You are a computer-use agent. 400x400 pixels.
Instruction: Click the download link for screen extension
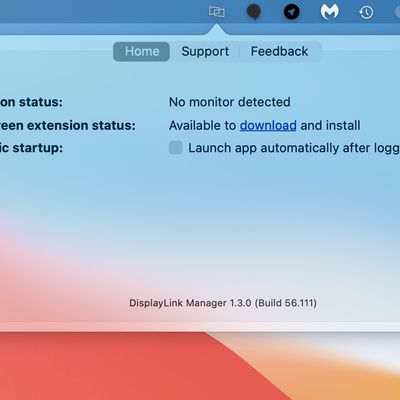(x=268, y=126)
